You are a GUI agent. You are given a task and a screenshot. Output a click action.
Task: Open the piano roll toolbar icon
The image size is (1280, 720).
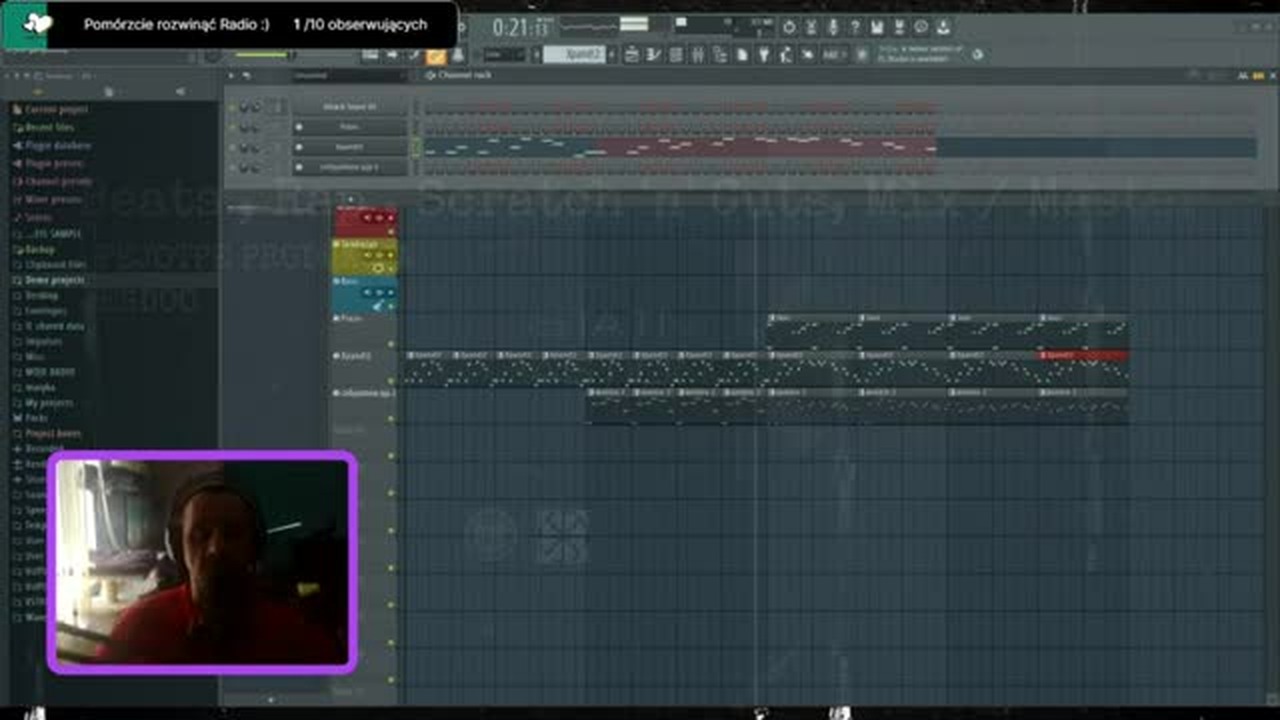[x=654, y=55]
